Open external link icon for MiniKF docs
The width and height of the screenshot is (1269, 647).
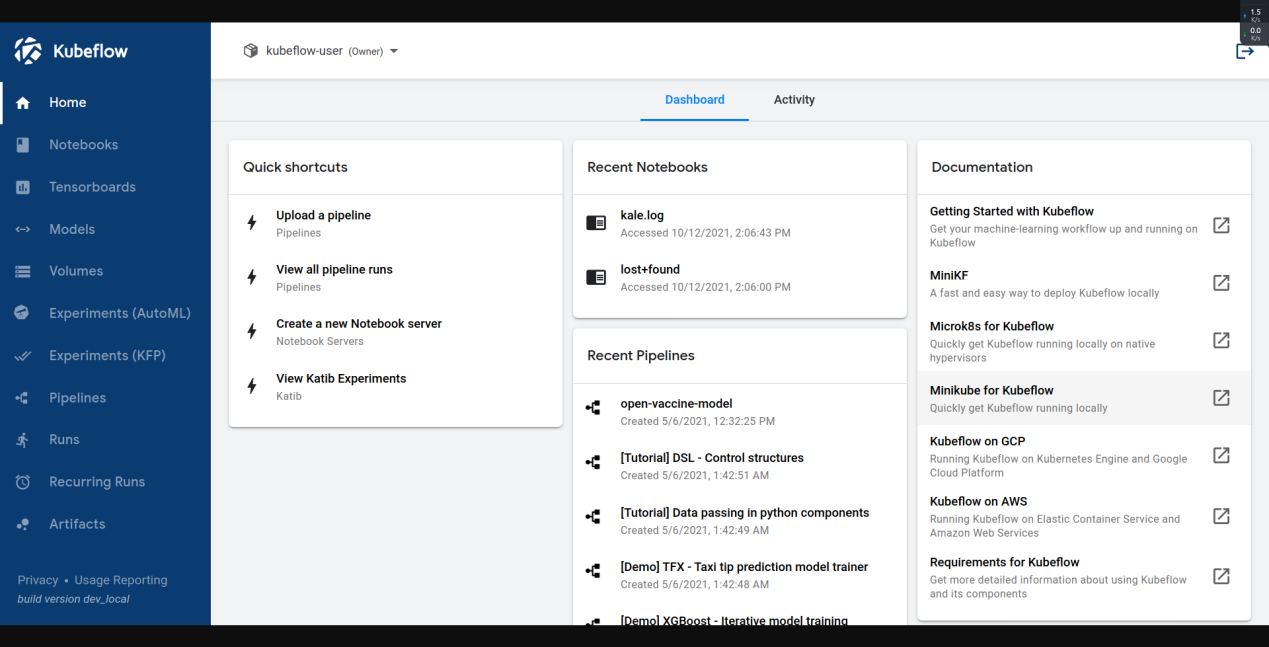click(1221, 283)
